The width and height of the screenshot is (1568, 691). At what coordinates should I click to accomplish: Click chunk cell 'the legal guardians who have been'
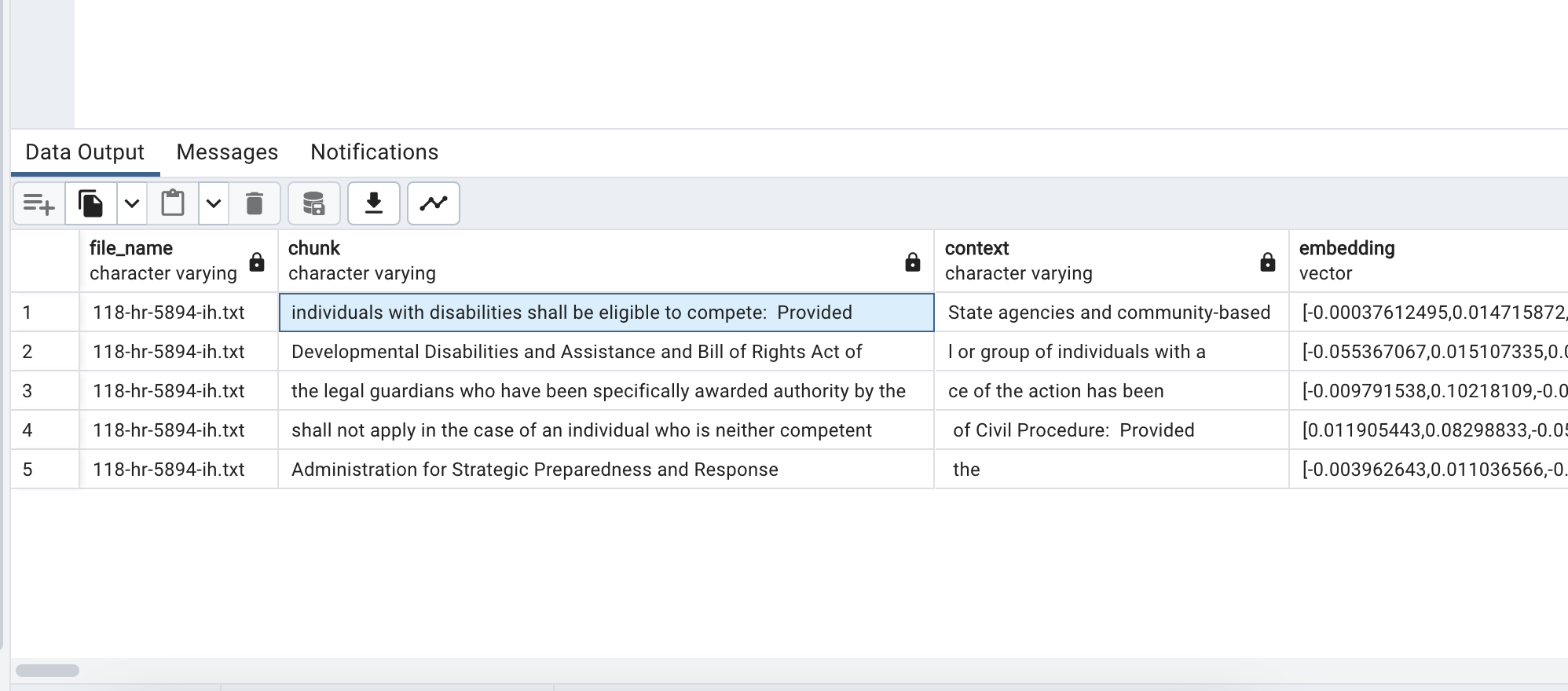(x=606, y=391)
